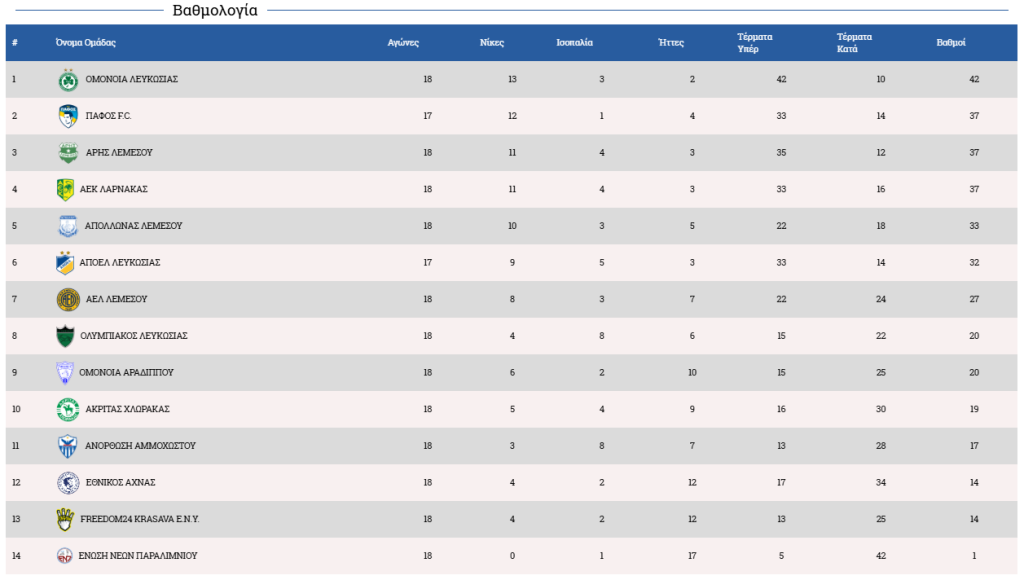This screenshot has width=1024, height=580.
Task: Sort by Νίκες column header
Action: pos(492,43)
